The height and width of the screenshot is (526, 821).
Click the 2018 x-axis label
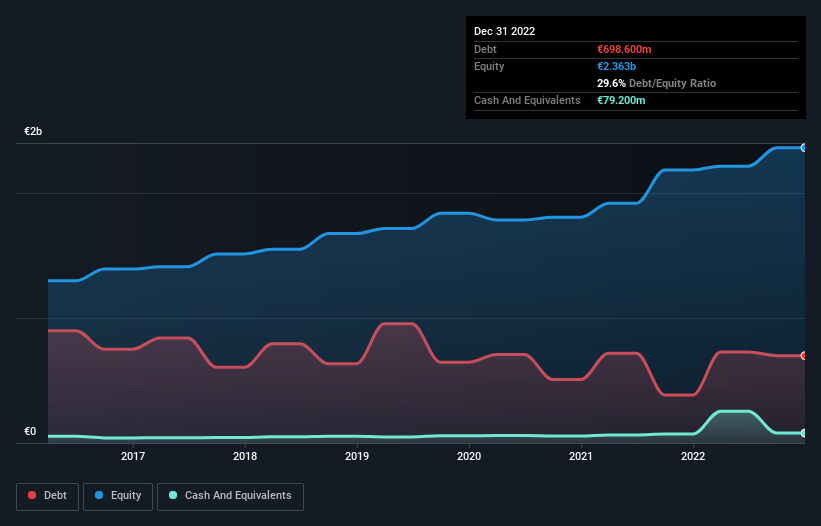tap(245, 456)
